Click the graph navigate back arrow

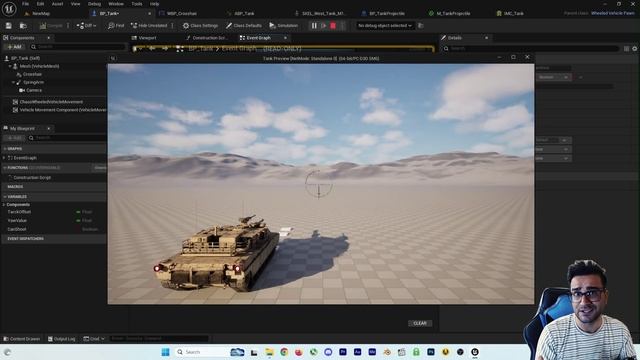pos(152,49)
